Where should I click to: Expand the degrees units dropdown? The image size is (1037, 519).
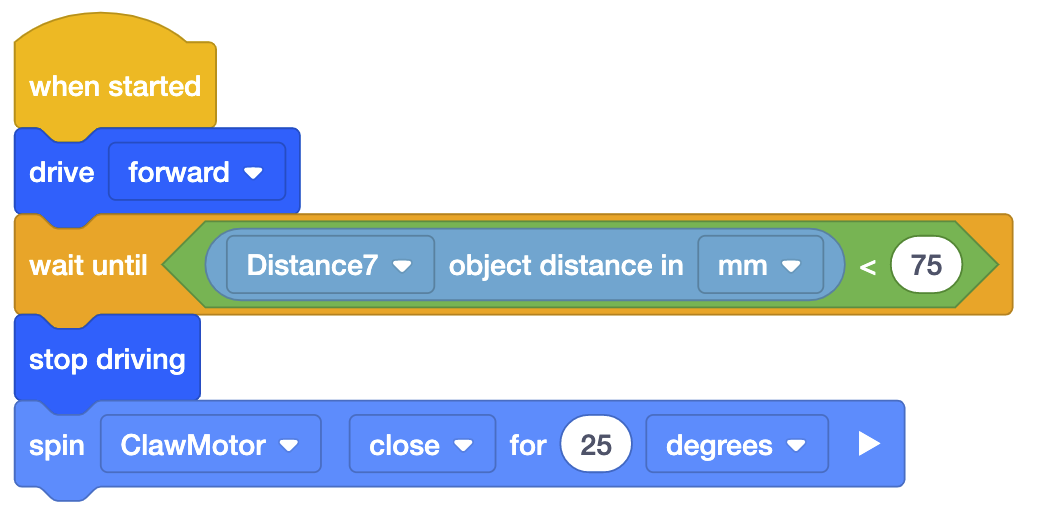pyautogui.click(x=736, y=444)
